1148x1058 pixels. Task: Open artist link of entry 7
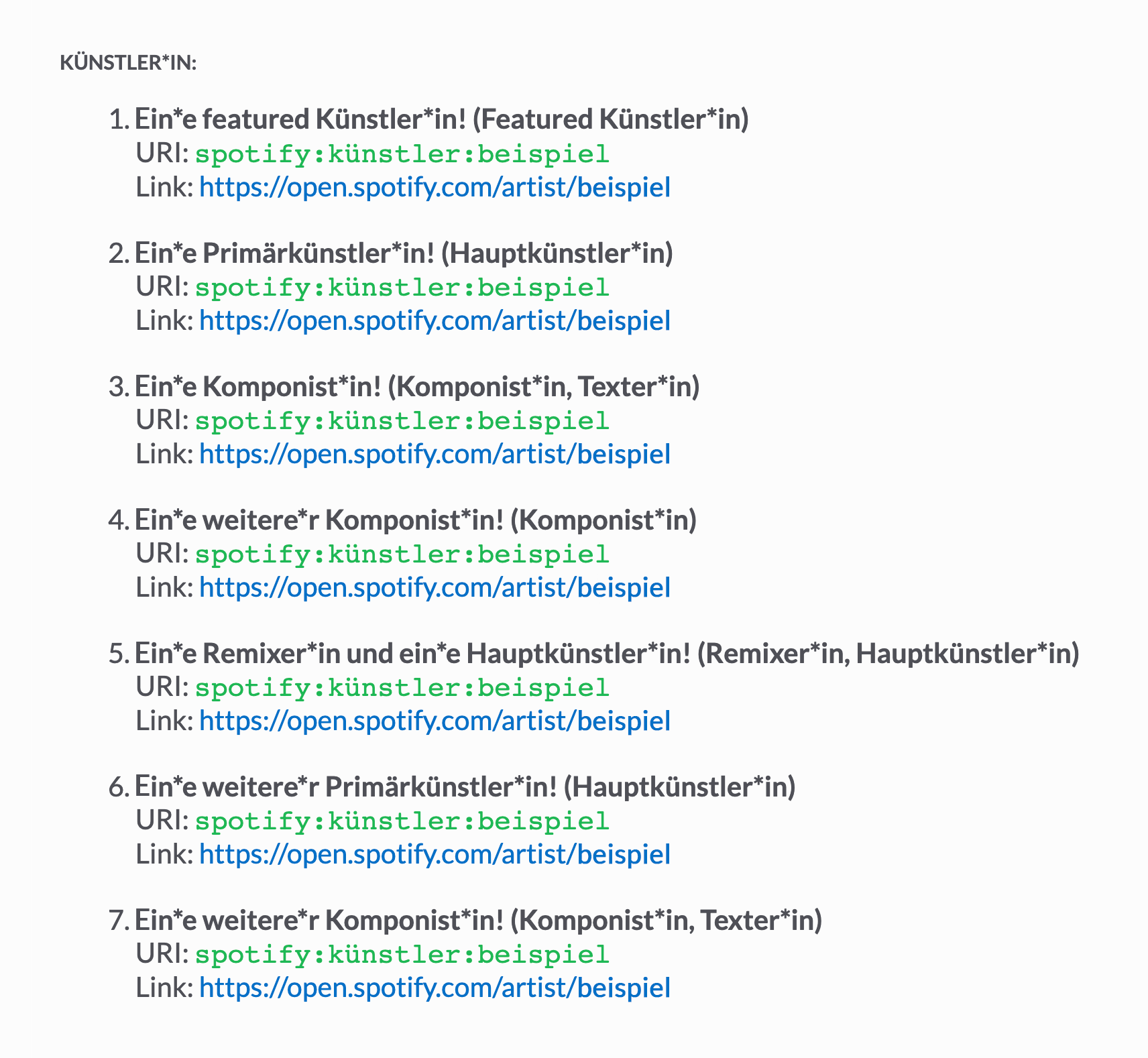[435, 988]
